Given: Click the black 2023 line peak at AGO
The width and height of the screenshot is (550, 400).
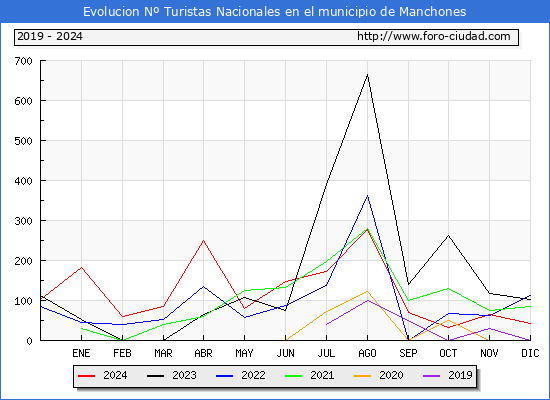Looking at the screenshot, I should (x=367, y=75).
